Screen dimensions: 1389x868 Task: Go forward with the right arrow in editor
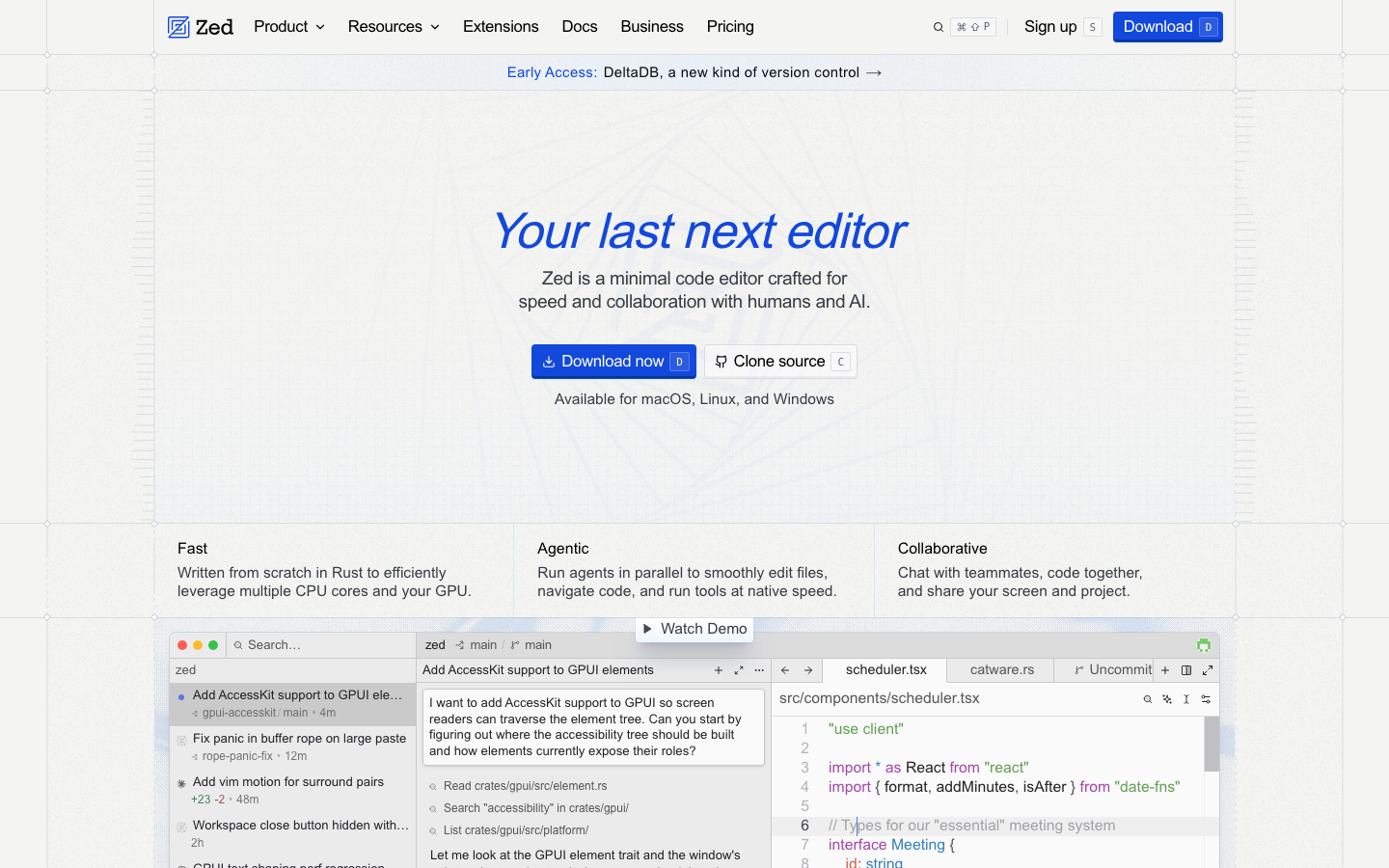(808, 670)
